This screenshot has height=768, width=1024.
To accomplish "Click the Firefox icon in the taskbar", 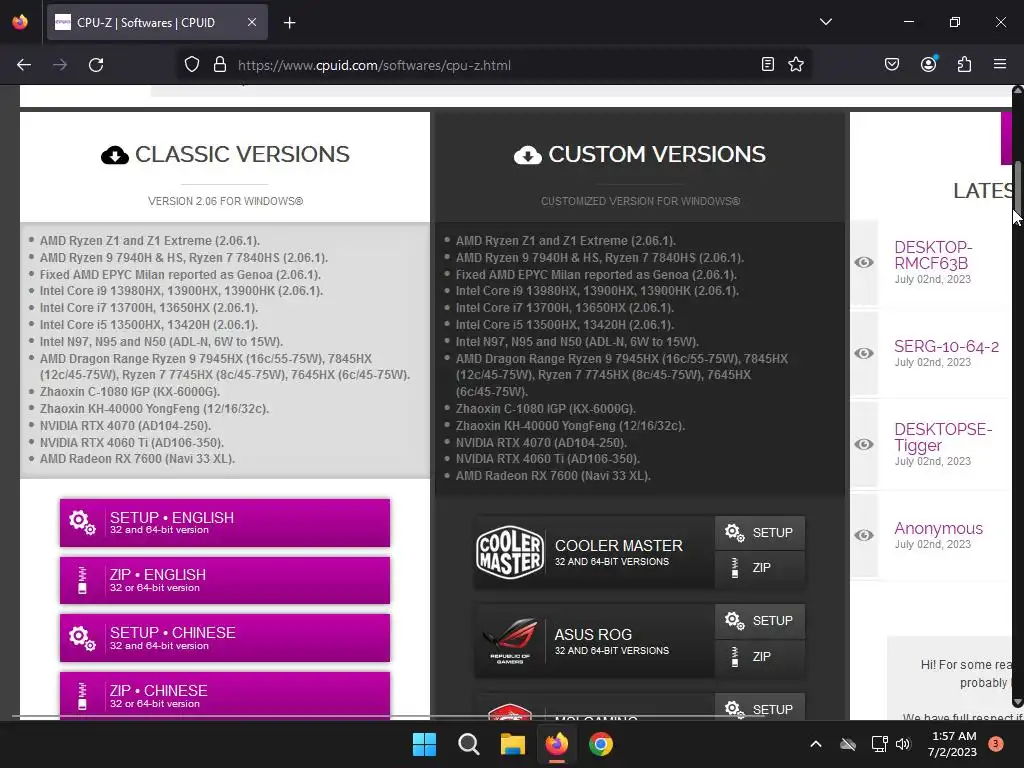I will 556,744.
